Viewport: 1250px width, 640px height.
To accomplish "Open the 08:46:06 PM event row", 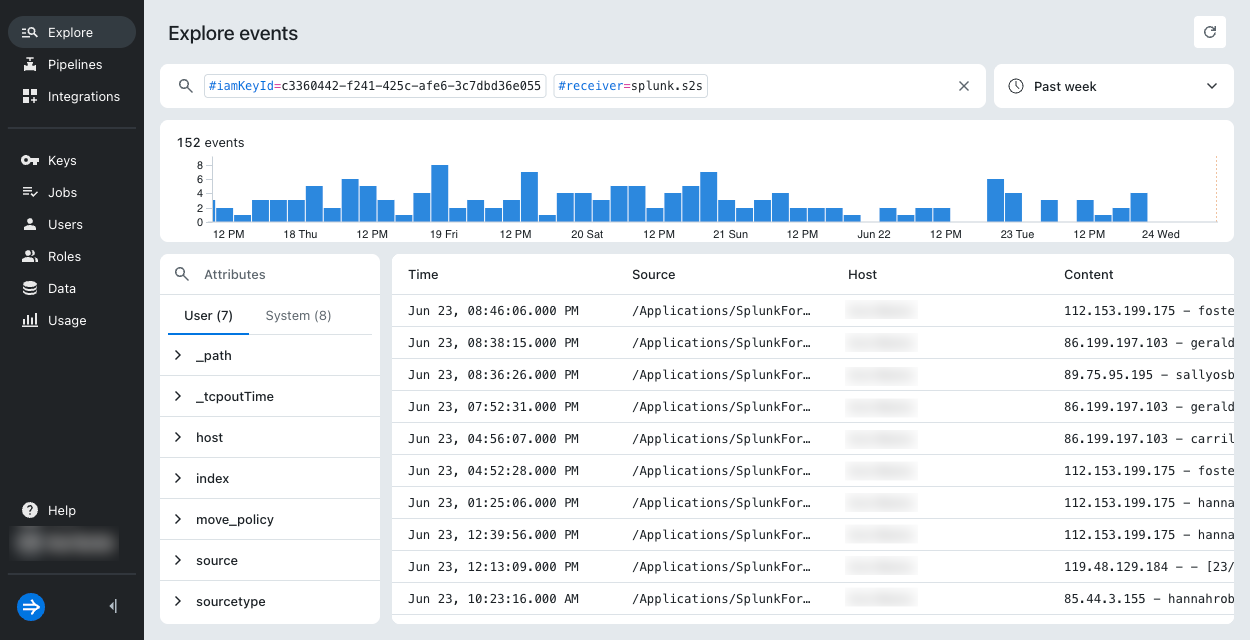I will pos(813,311).
